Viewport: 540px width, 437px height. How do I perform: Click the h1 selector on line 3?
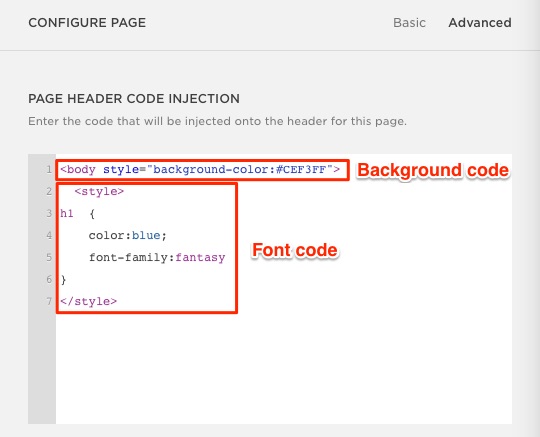pos(67,214)
